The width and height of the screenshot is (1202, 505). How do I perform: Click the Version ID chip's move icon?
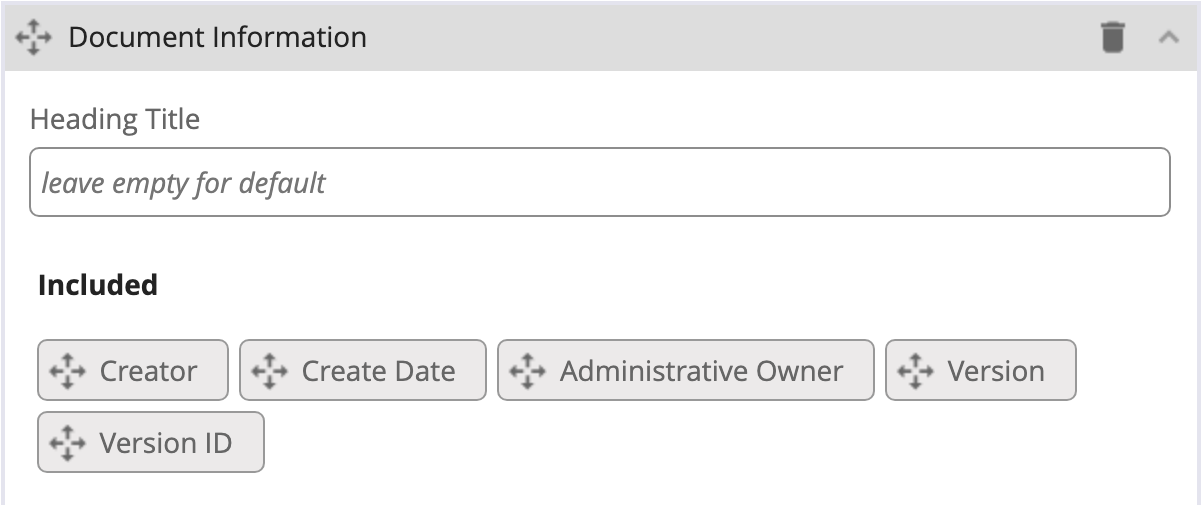pos(67,442)
